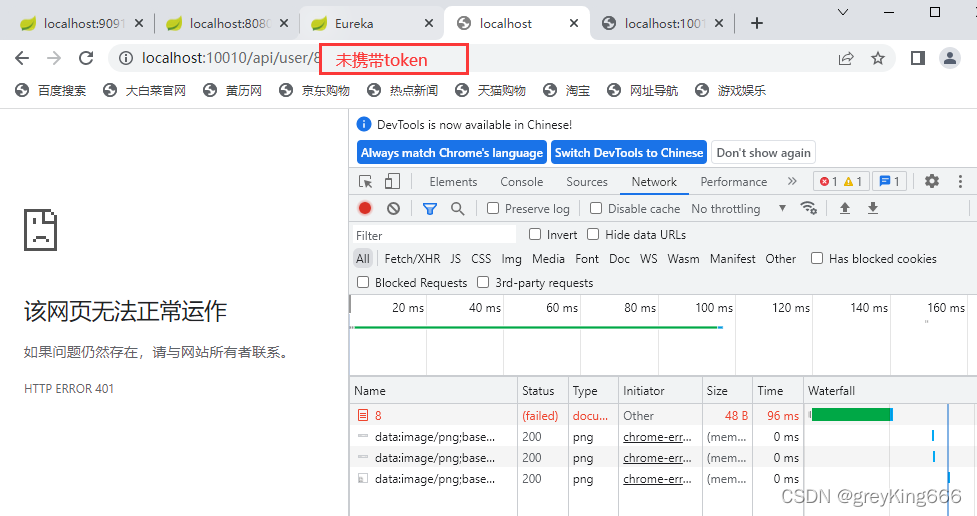Screen dimensions: 977x516
Task: Click Switch DevTools to Chinese button
Action: tap(629, 153)
